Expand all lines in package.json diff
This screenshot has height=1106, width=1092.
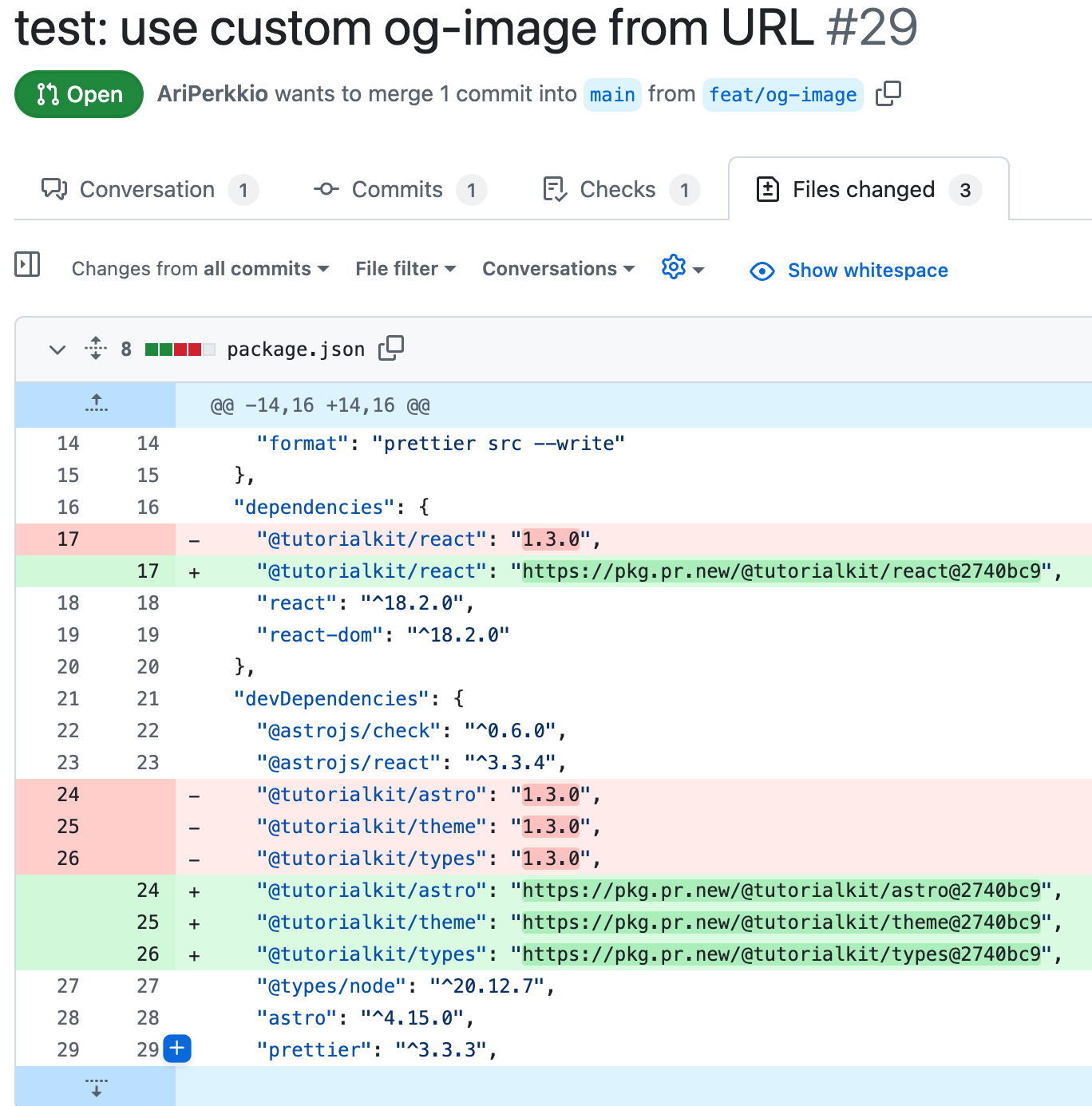(x=96, y=349)
